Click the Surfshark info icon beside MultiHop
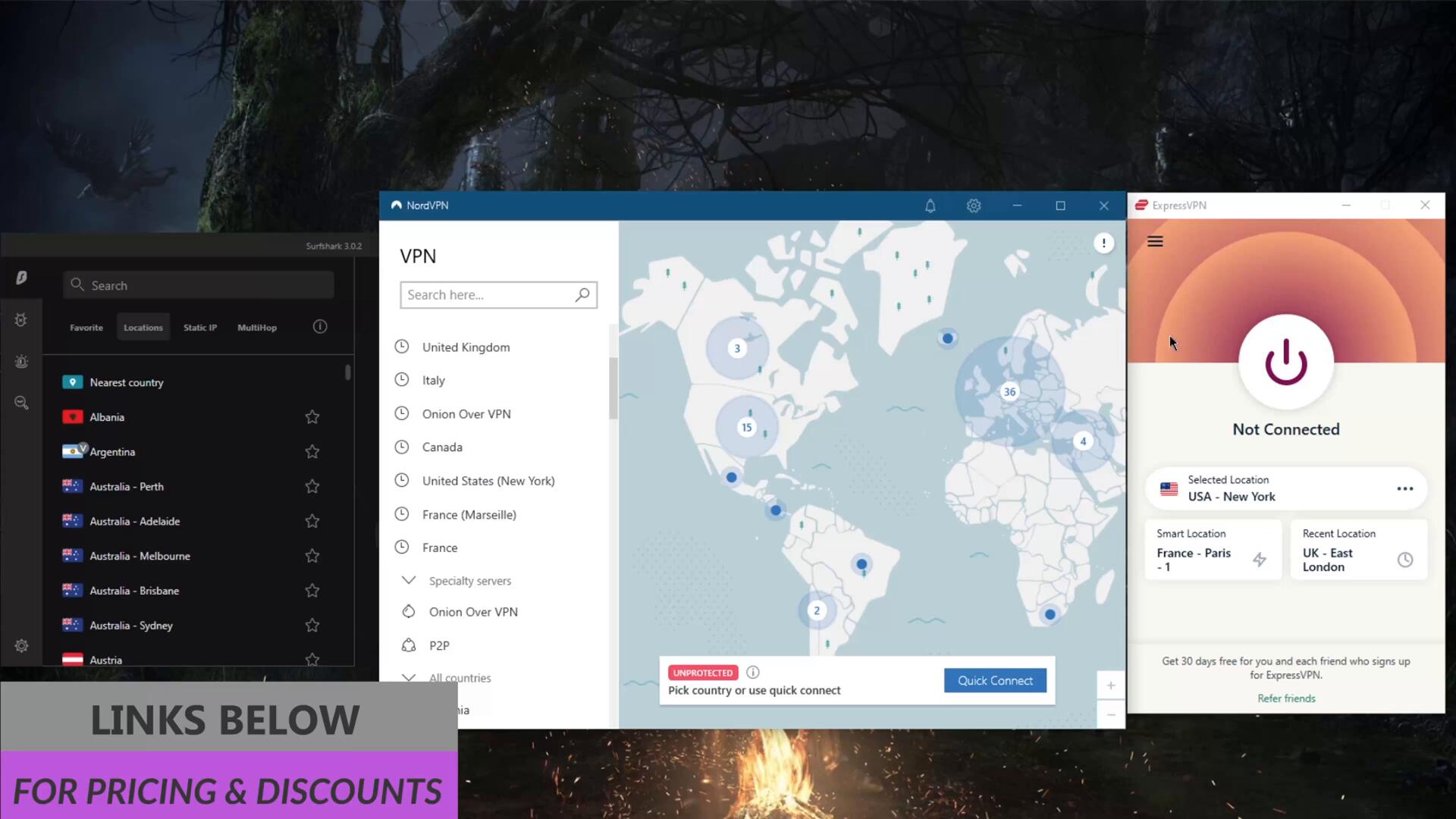This screenshot has width=1456, height=819. [x=320, y=327]
